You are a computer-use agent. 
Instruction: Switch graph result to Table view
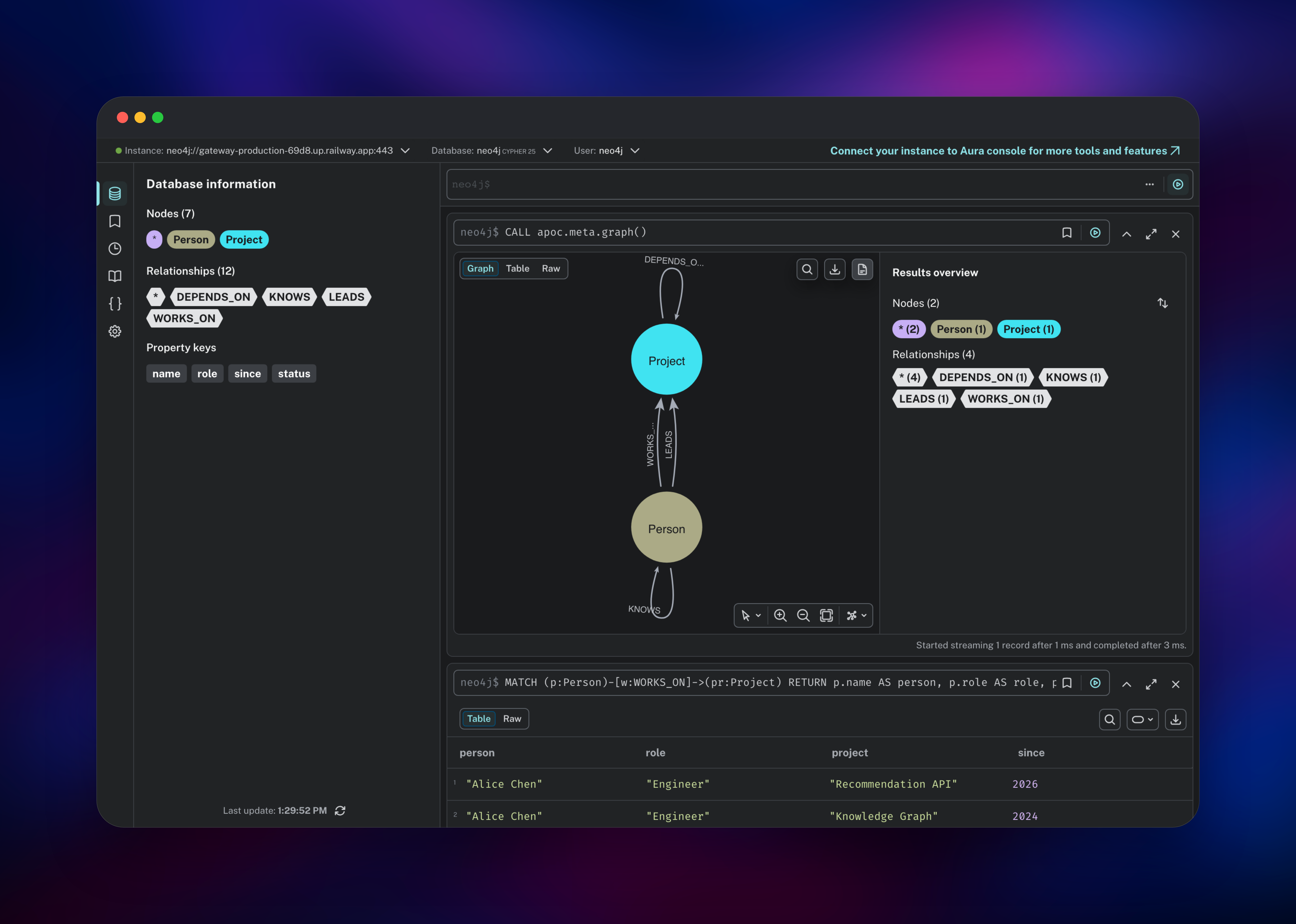(517, 269)
